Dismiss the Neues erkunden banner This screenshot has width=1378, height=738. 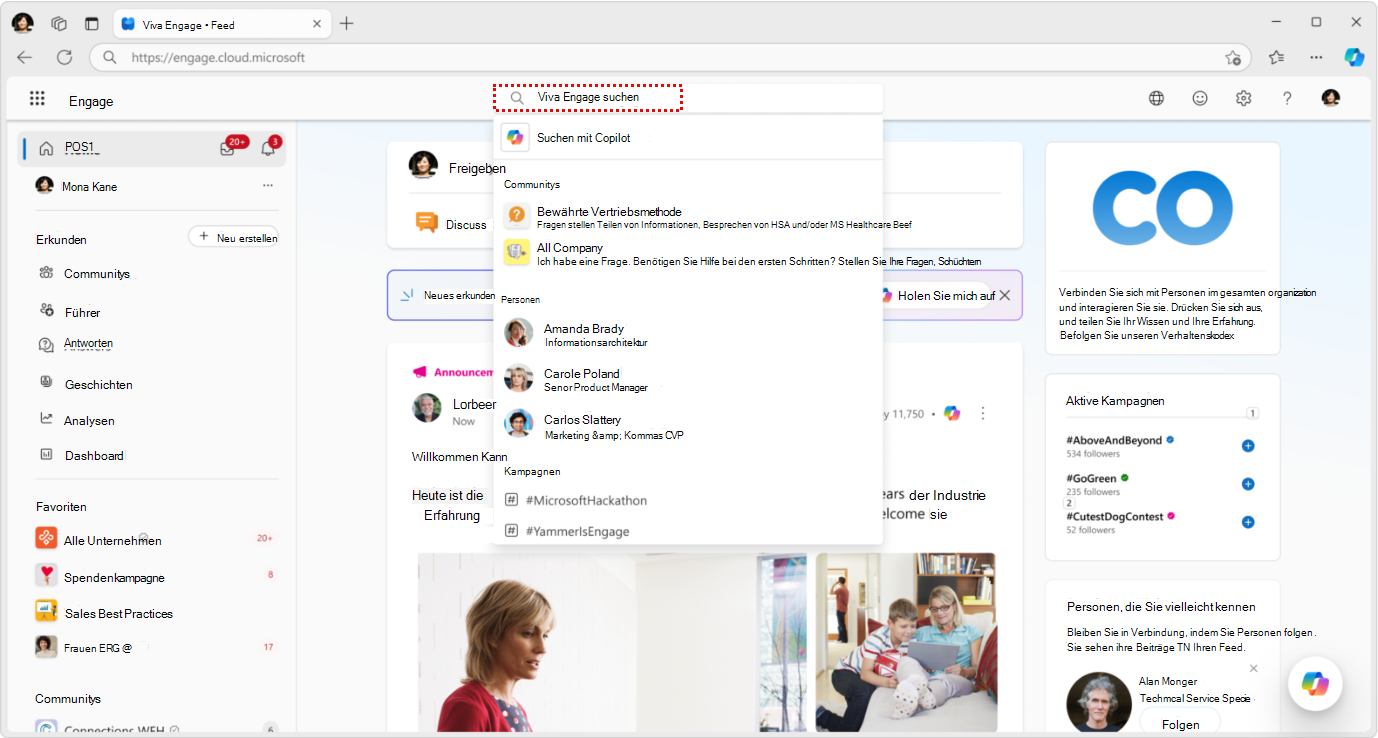pos(1005,295)
